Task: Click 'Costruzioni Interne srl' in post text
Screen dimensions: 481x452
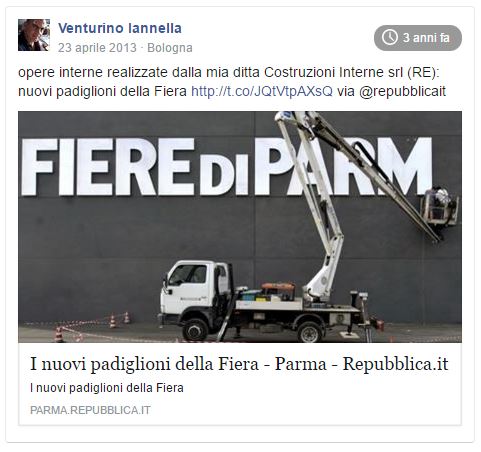Action: [334, 72]
